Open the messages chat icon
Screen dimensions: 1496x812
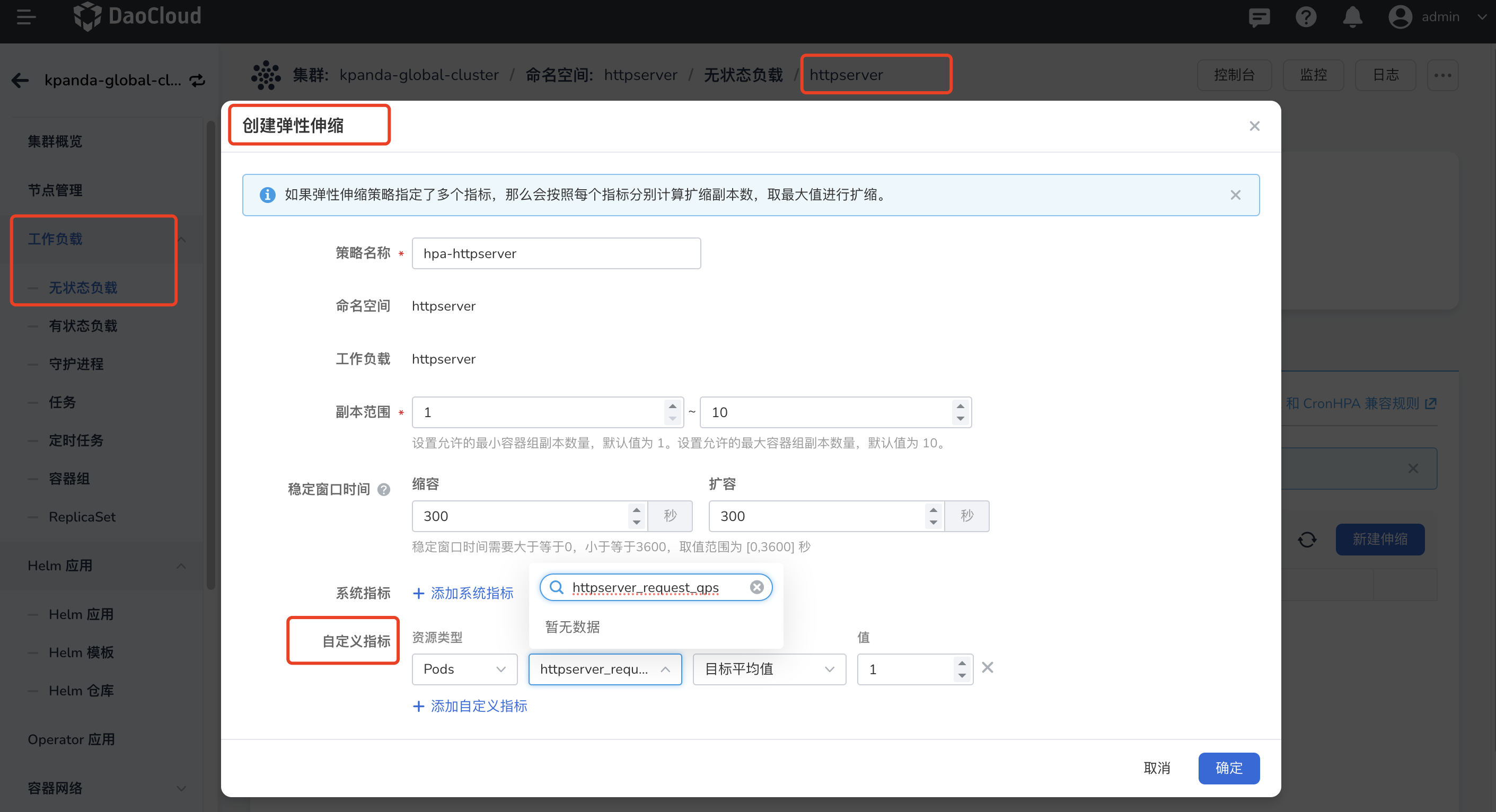point(1259,17)
